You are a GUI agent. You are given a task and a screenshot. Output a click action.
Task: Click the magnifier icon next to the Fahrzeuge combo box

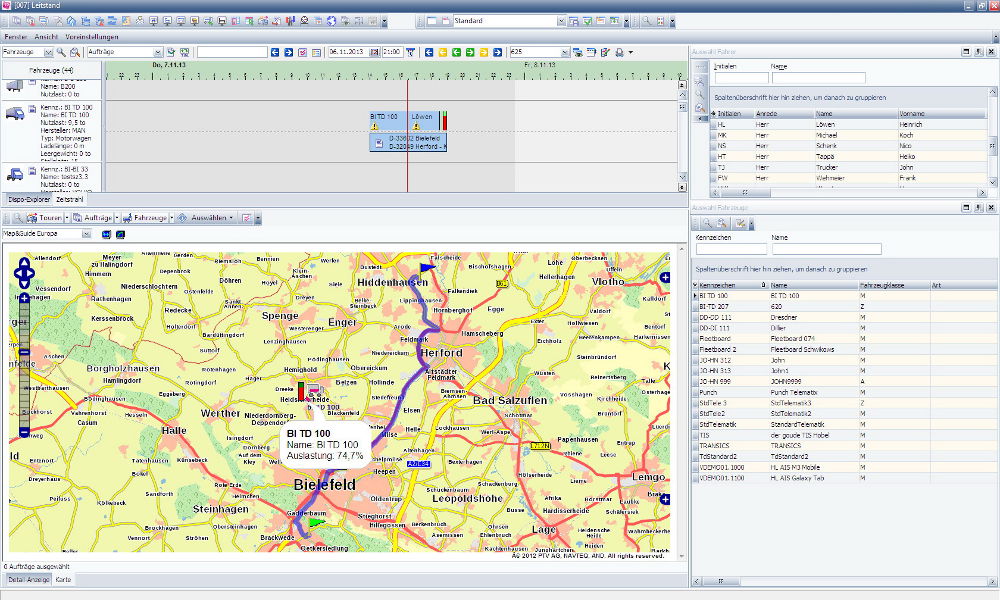click(61, 52)
